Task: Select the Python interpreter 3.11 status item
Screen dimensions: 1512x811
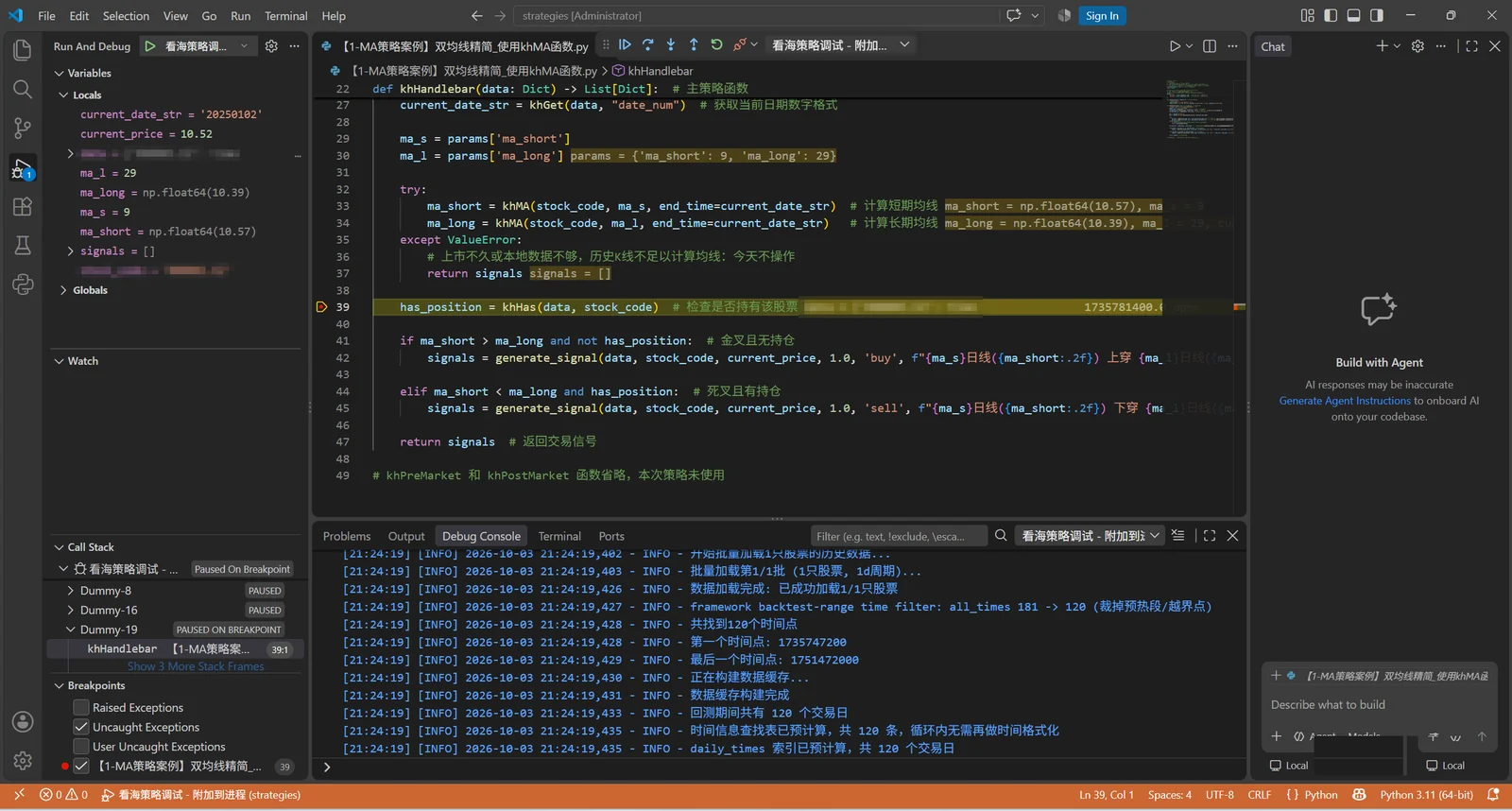Action: [x=1427, y=795]
